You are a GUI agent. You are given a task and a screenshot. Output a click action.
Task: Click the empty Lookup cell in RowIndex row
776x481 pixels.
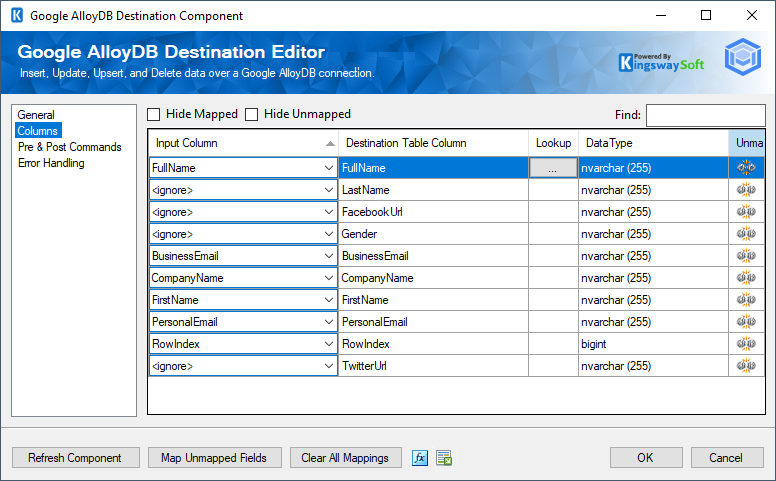(x=553, y=344)
